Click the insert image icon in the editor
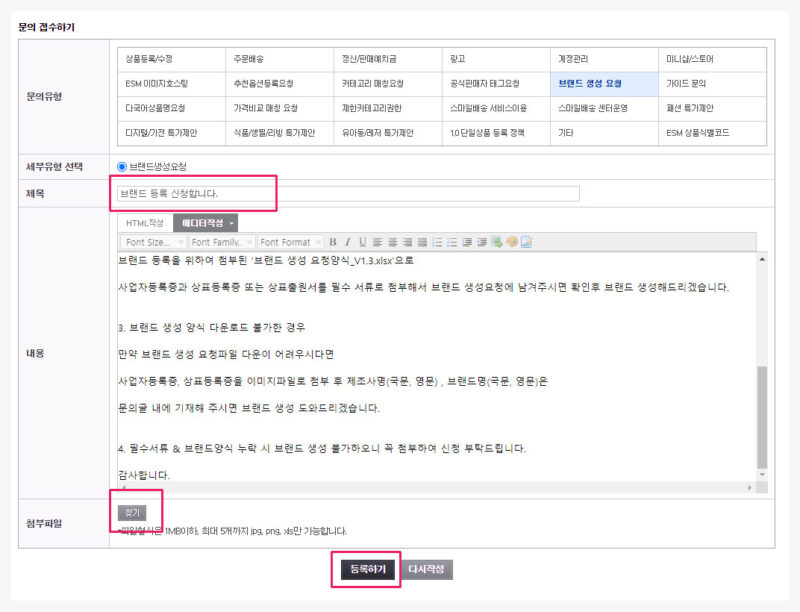The image size is (800, 612). (526, 242)
